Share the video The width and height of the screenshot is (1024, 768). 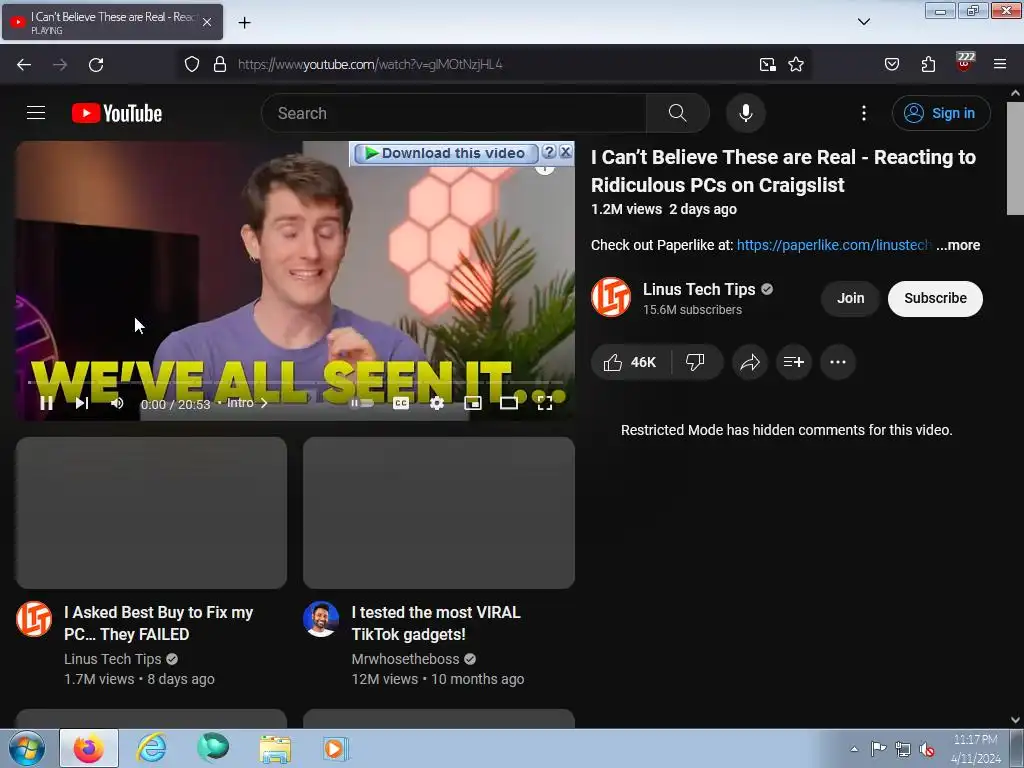750,362
